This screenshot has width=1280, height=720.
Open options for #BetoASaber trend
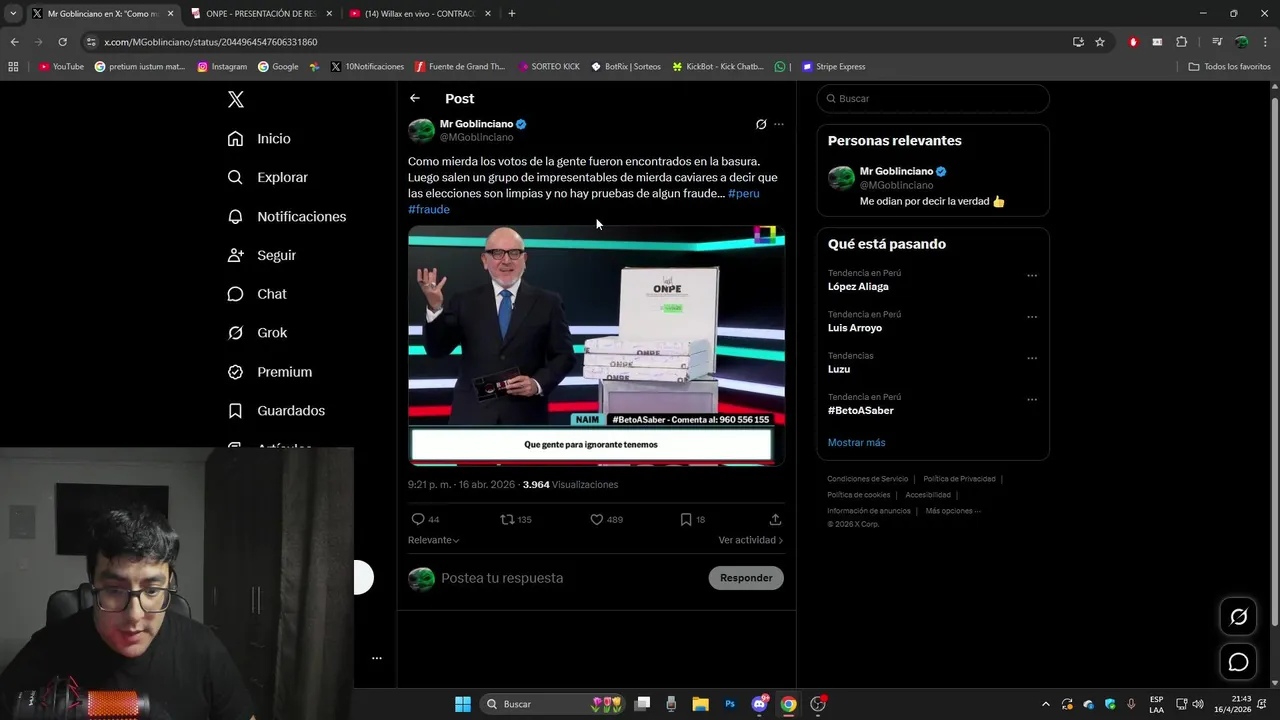(1032, 400)
